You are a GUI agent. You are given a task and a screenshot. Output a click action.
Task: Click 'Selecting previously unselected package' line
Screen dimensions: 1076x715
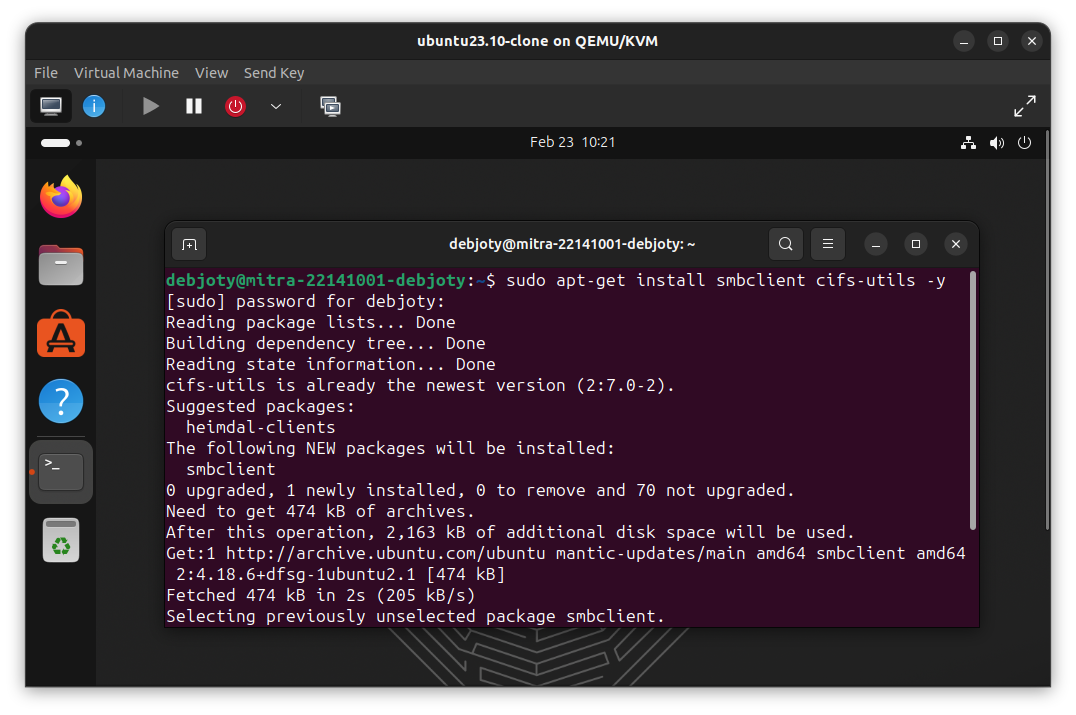[415, 616]
